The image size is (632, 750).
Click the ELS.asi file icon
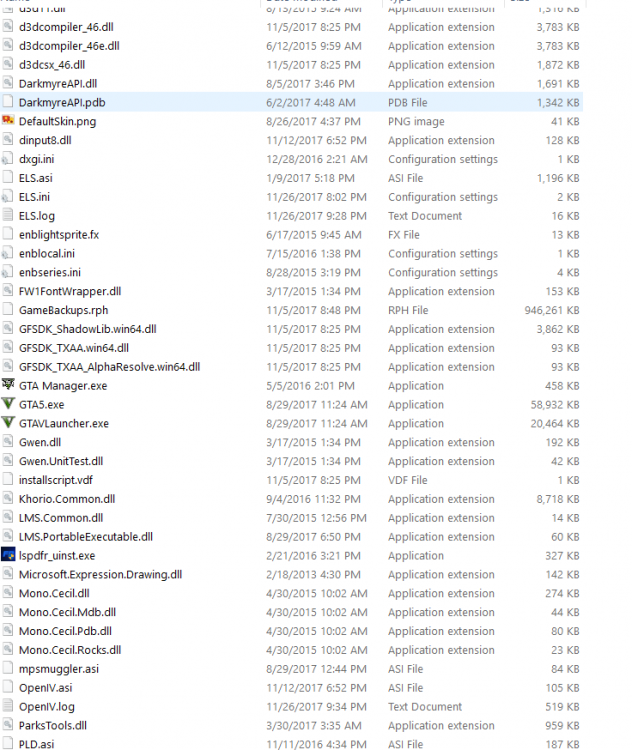pyautogui.click(x=8, y=177)
